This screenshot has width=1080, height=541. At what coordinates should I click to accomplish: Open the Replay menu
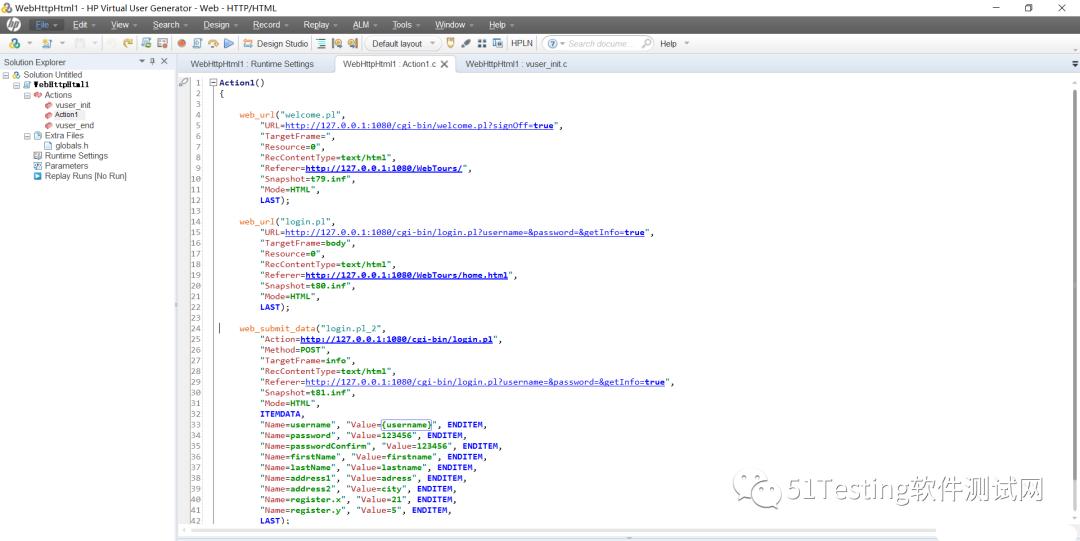(x=316, y=25)
